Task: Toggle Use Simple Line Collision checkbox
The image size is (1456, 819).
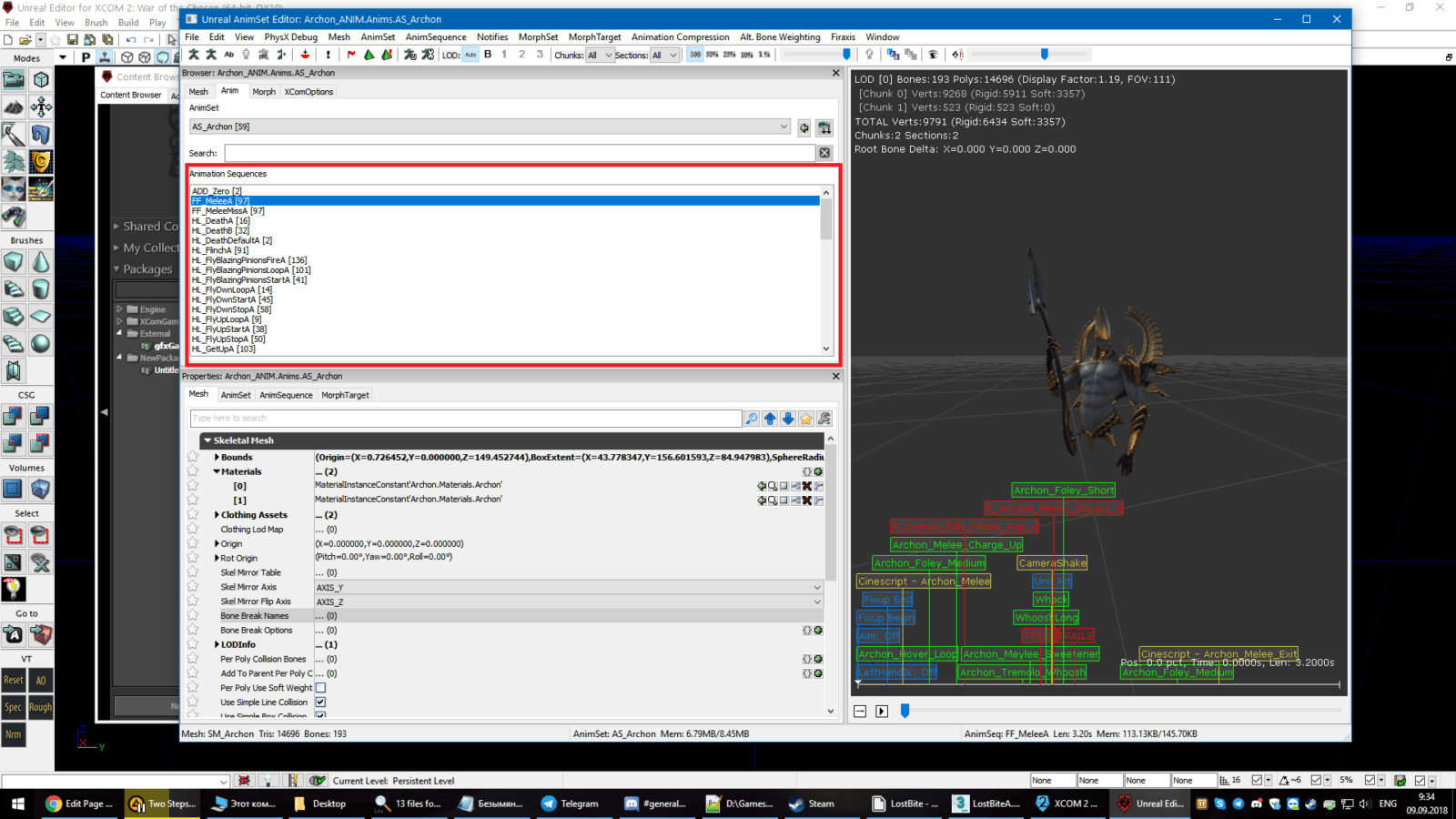Action: point(320,703)
